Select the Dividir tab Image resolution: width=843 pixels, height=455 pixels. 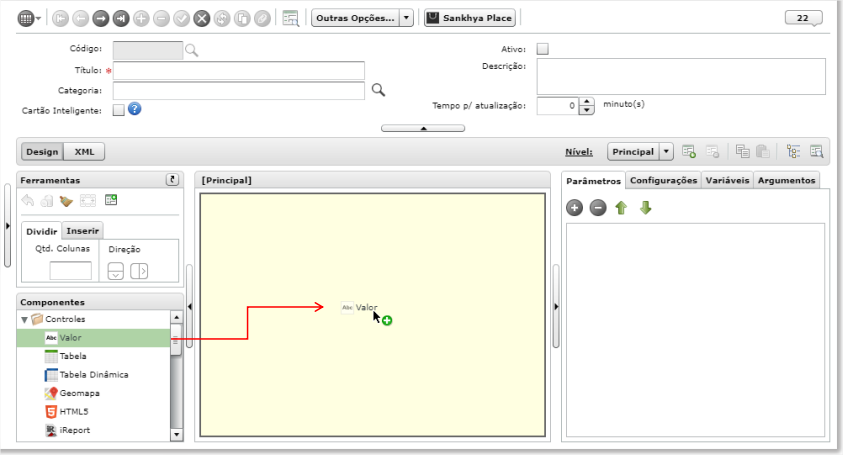coord(41,231)
